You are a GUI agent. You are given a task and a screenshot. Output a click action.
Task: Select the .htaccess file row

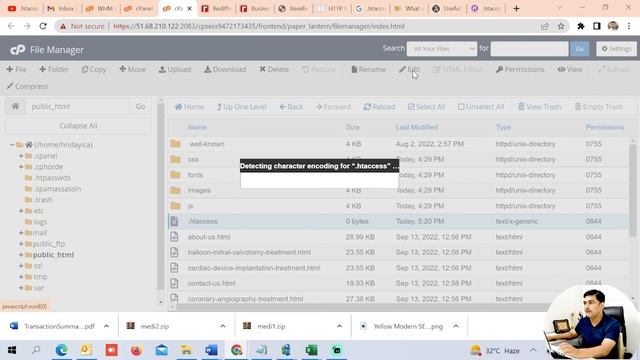coord(398,221)
